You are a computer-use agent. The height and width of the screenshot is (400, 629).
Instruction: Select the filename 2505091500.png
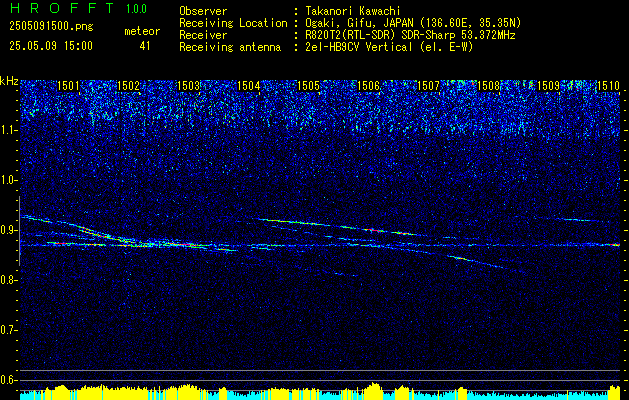(51, 26)
